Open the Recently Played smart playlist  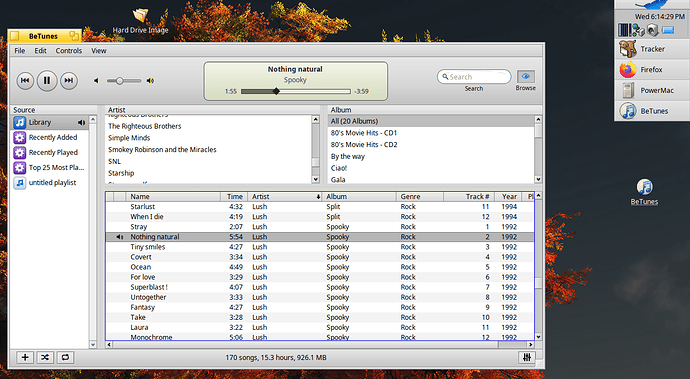tap(49, 152)
